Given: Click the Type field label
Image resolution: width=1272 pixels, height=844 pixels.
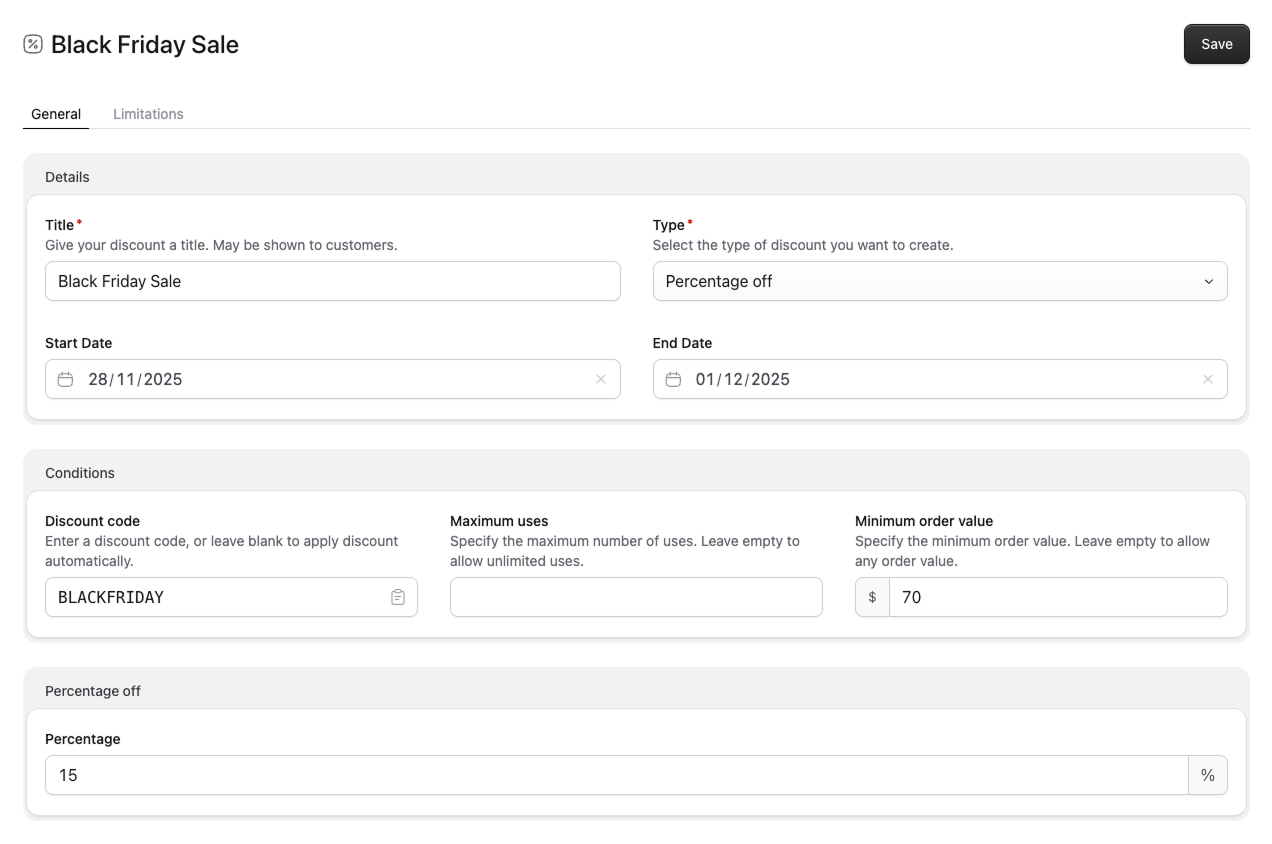Looking at the screenshot, I should [x=669, y=225].
